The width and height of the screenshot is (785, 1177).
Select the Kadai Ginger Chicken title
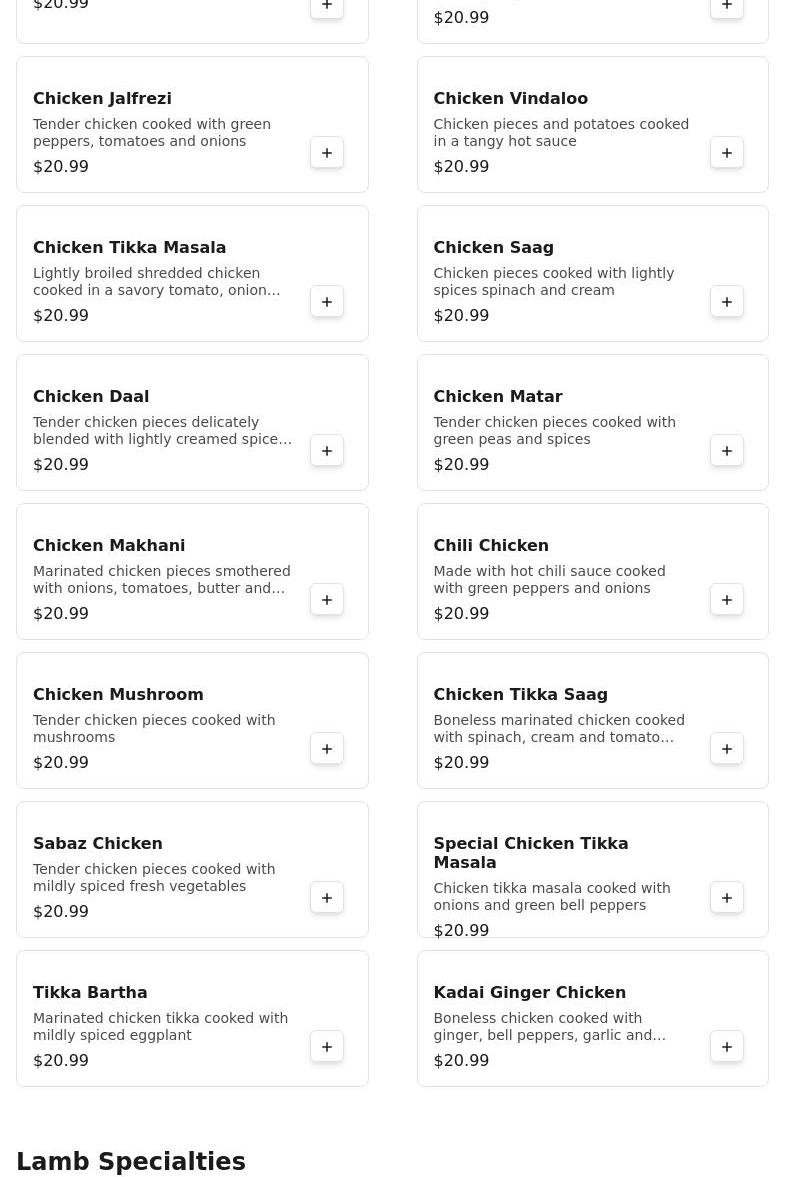[529, 993]
